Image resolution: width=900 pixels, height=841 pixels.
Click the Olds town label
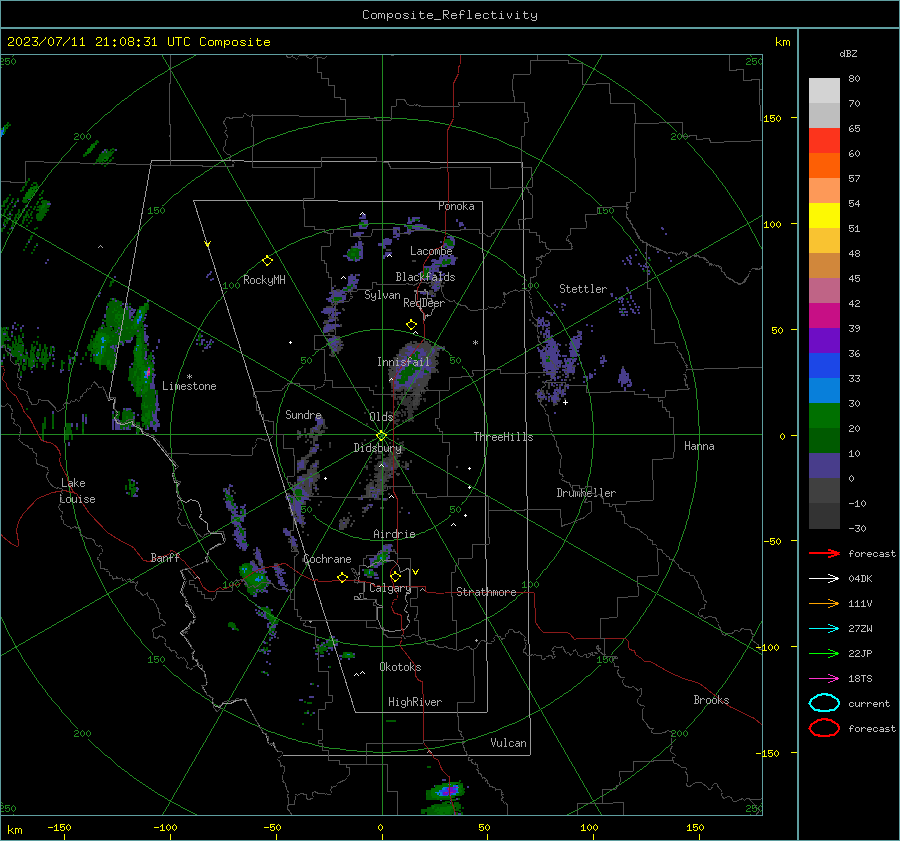click(381, 417)
